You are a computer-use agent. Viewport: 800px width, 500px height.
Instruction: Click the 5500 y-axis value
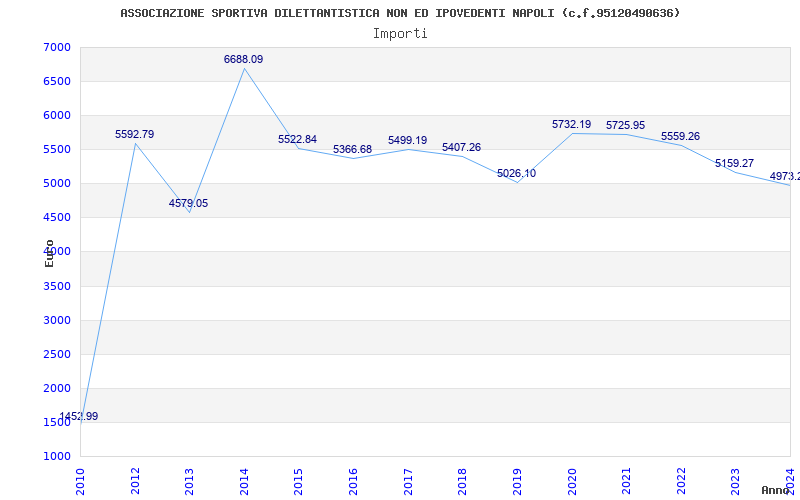click(x=57, y=149)
